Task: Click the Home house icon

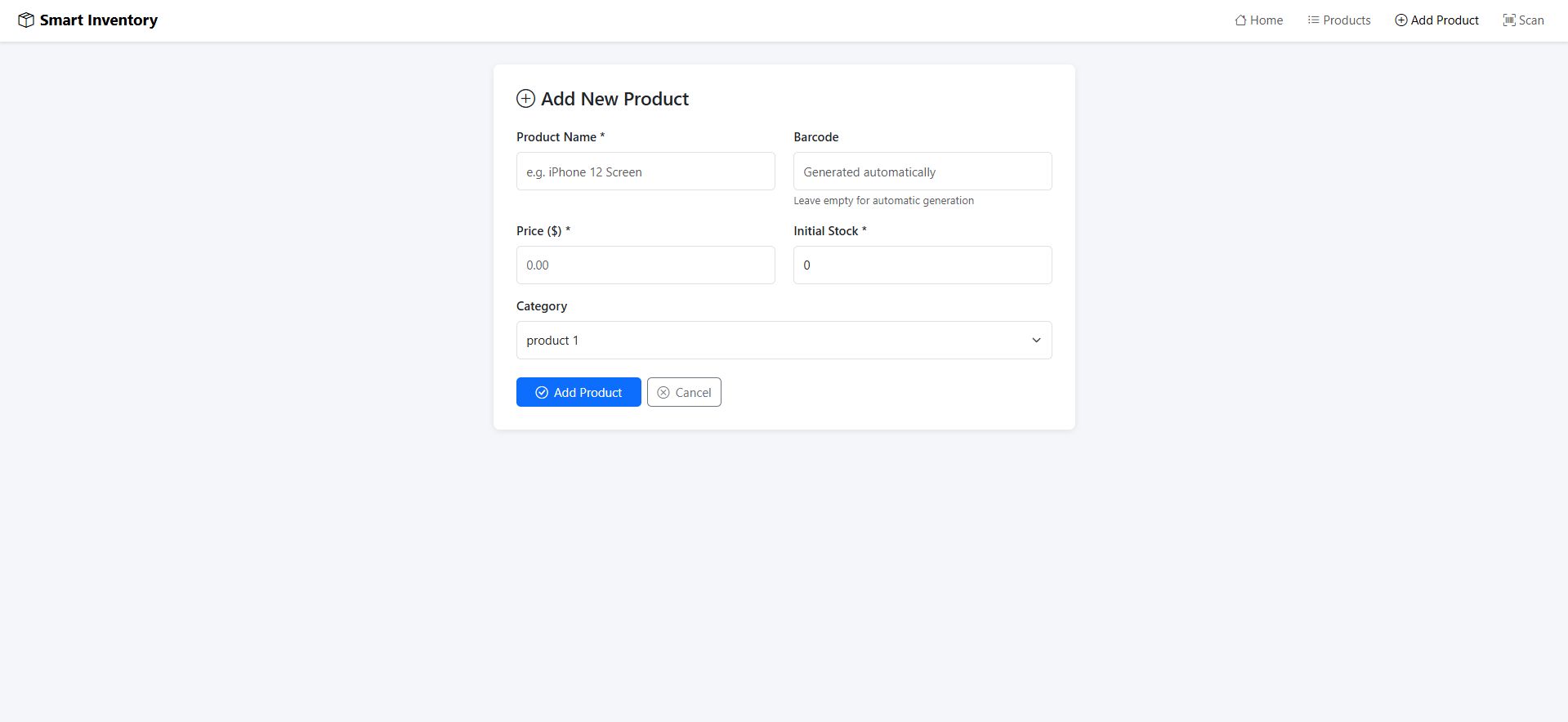Action: click(x=1240, y=20)
